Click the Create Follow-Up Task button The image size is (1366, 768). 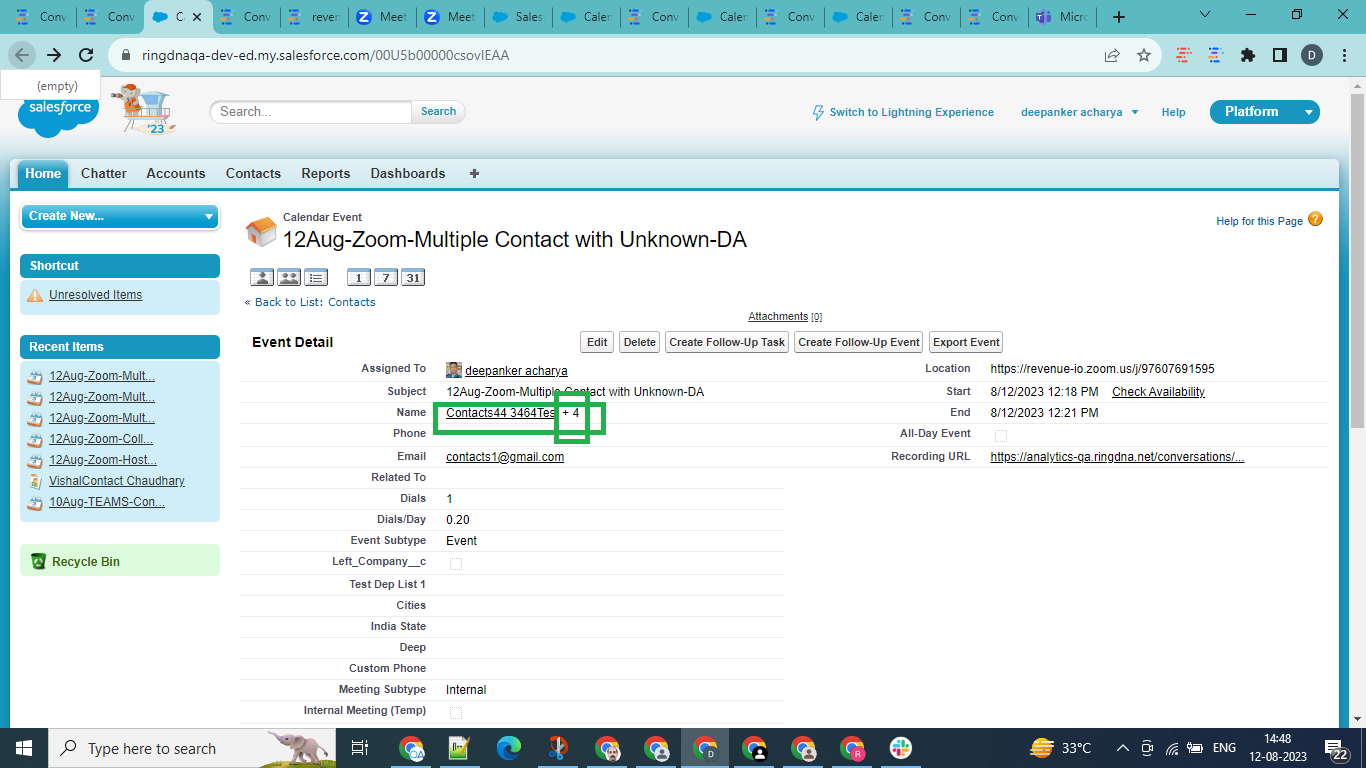tap(727, 342)
